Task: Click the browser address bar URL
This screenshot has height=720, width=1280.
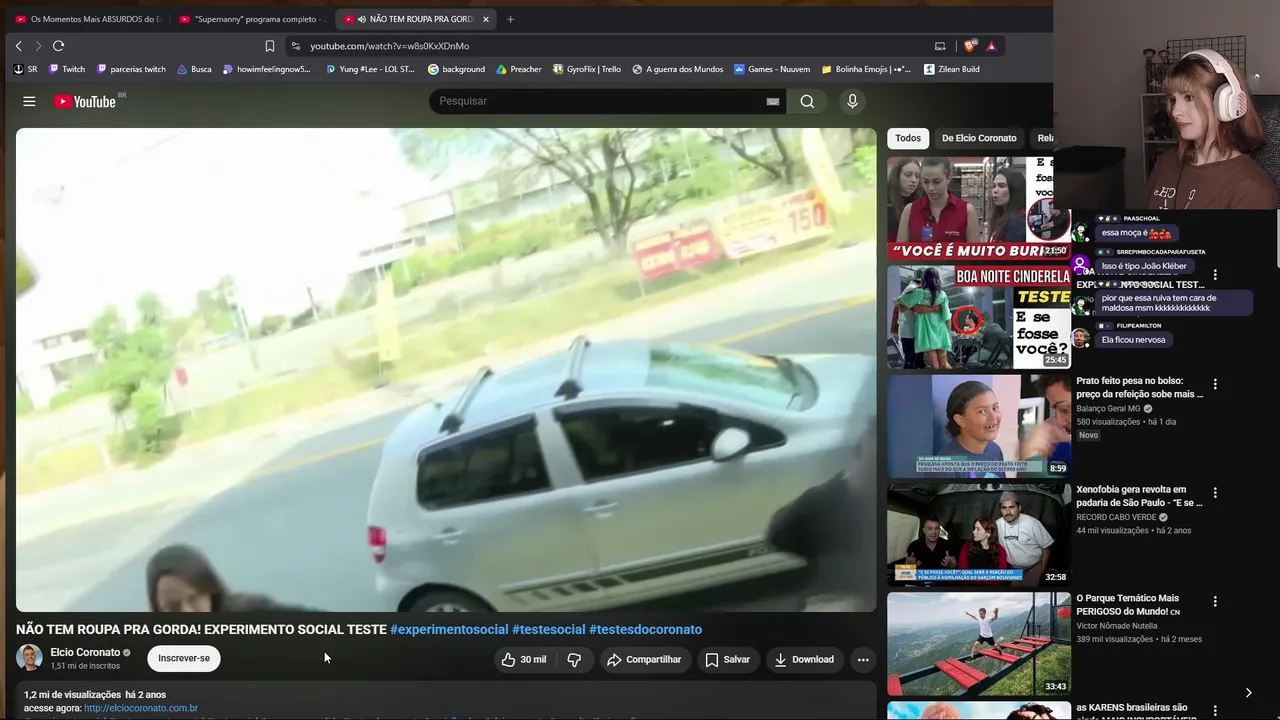Action: pyautogui.click(x=389, y=46)
